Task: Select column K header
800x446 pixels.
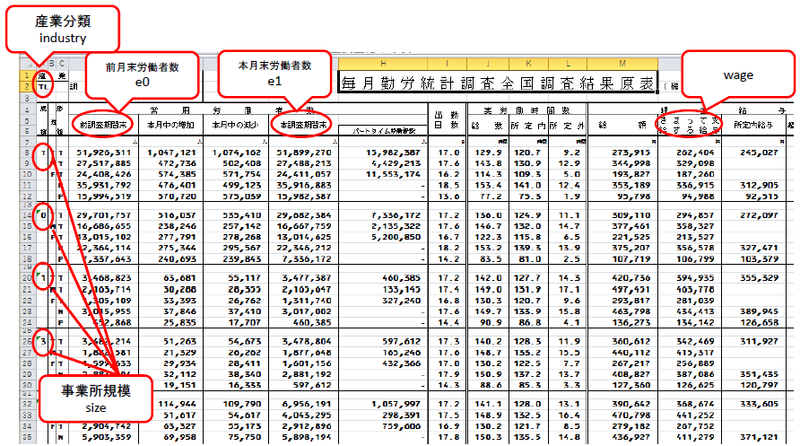Action: point(529,63)
